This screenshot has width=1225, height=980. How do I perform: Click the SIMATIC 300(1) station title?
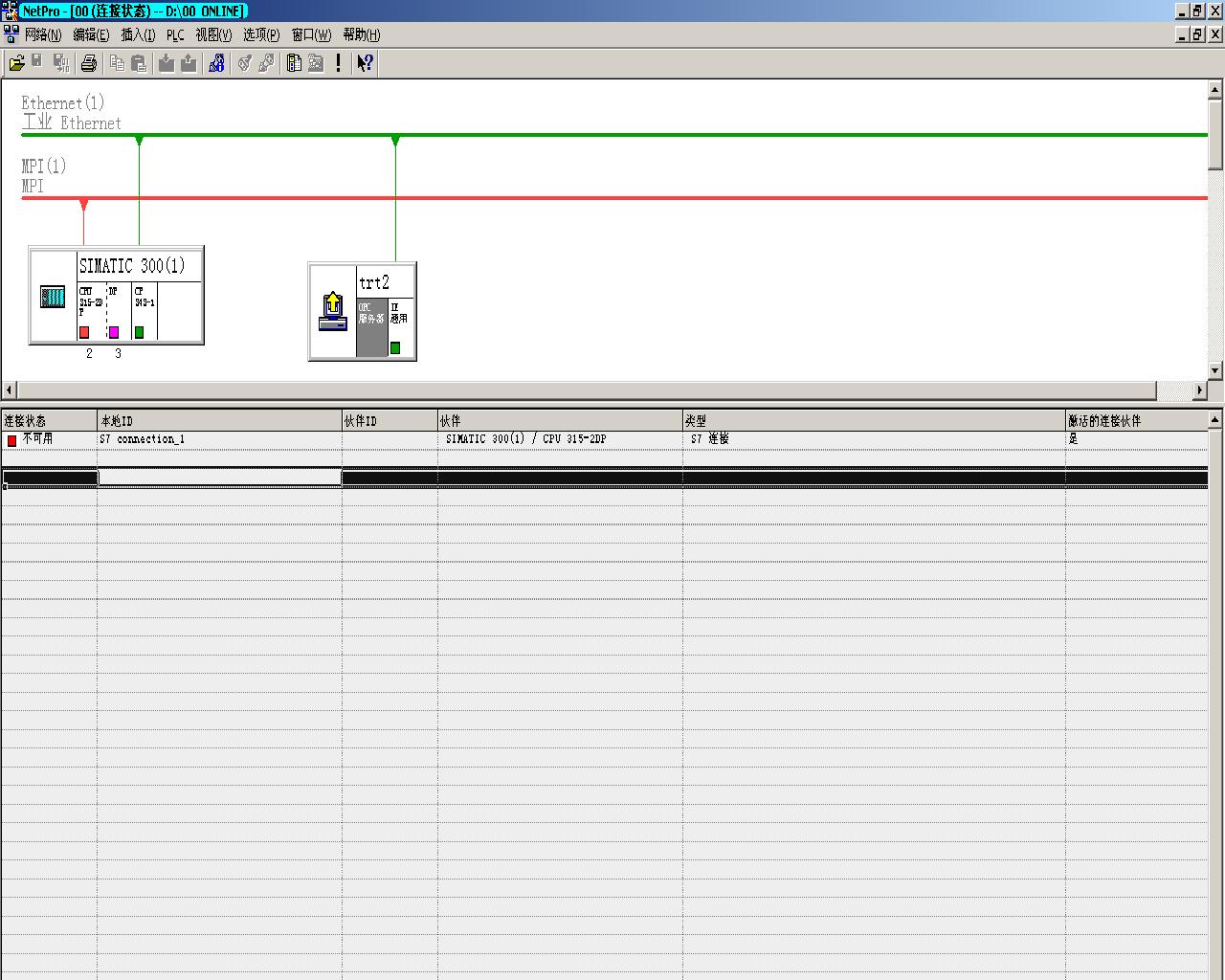[132, 265]
